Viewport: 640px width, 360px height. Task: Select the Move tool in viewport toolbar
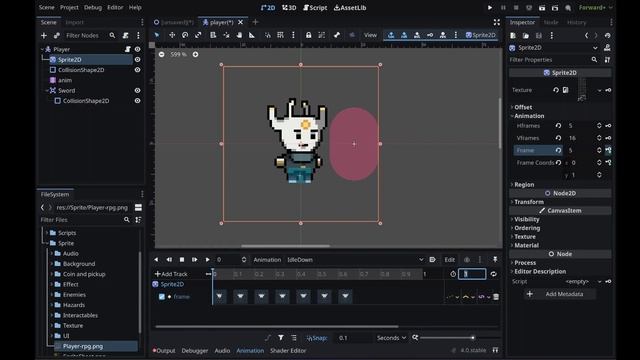[x=172, y=35]
